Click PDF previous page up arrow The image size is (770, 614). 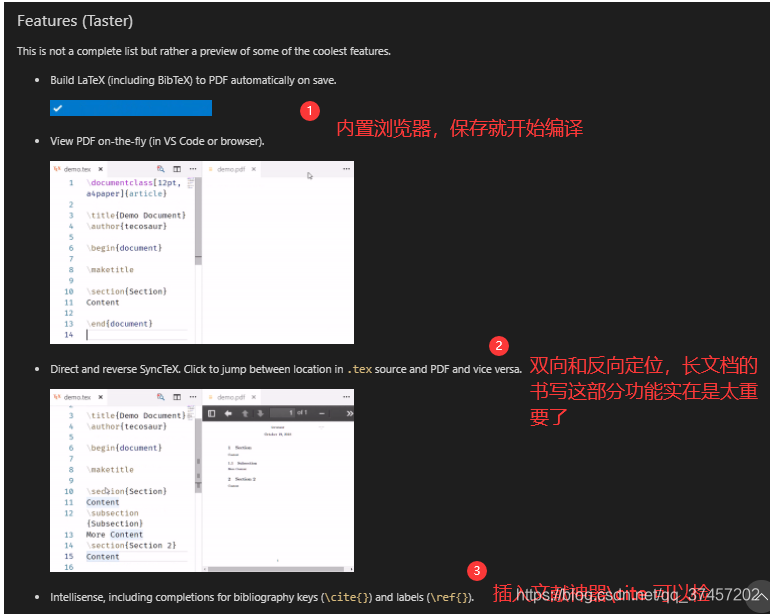point(245,413)
